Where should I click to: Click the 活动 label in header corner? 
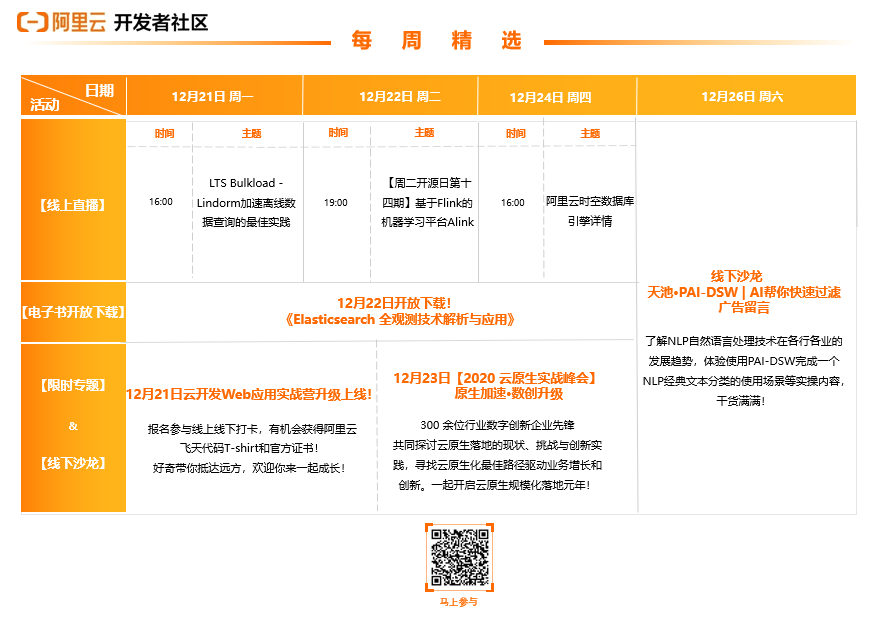tap(45, 105)
